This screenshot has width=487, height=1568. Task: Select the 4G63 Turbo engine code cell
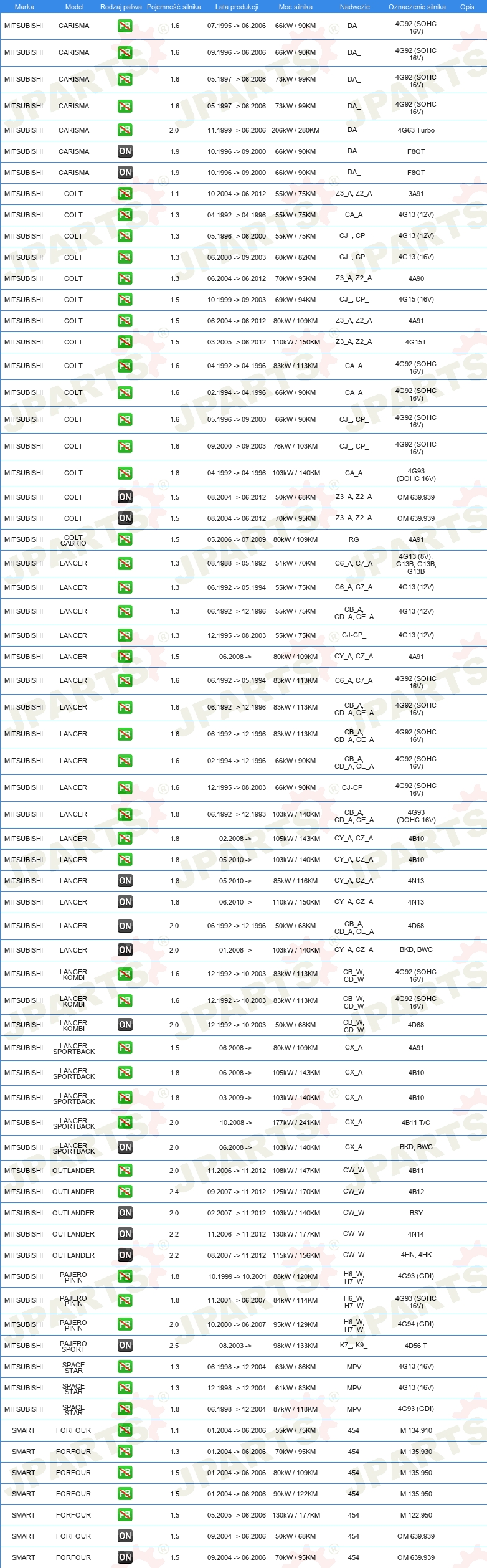click(x=416, y=130)
